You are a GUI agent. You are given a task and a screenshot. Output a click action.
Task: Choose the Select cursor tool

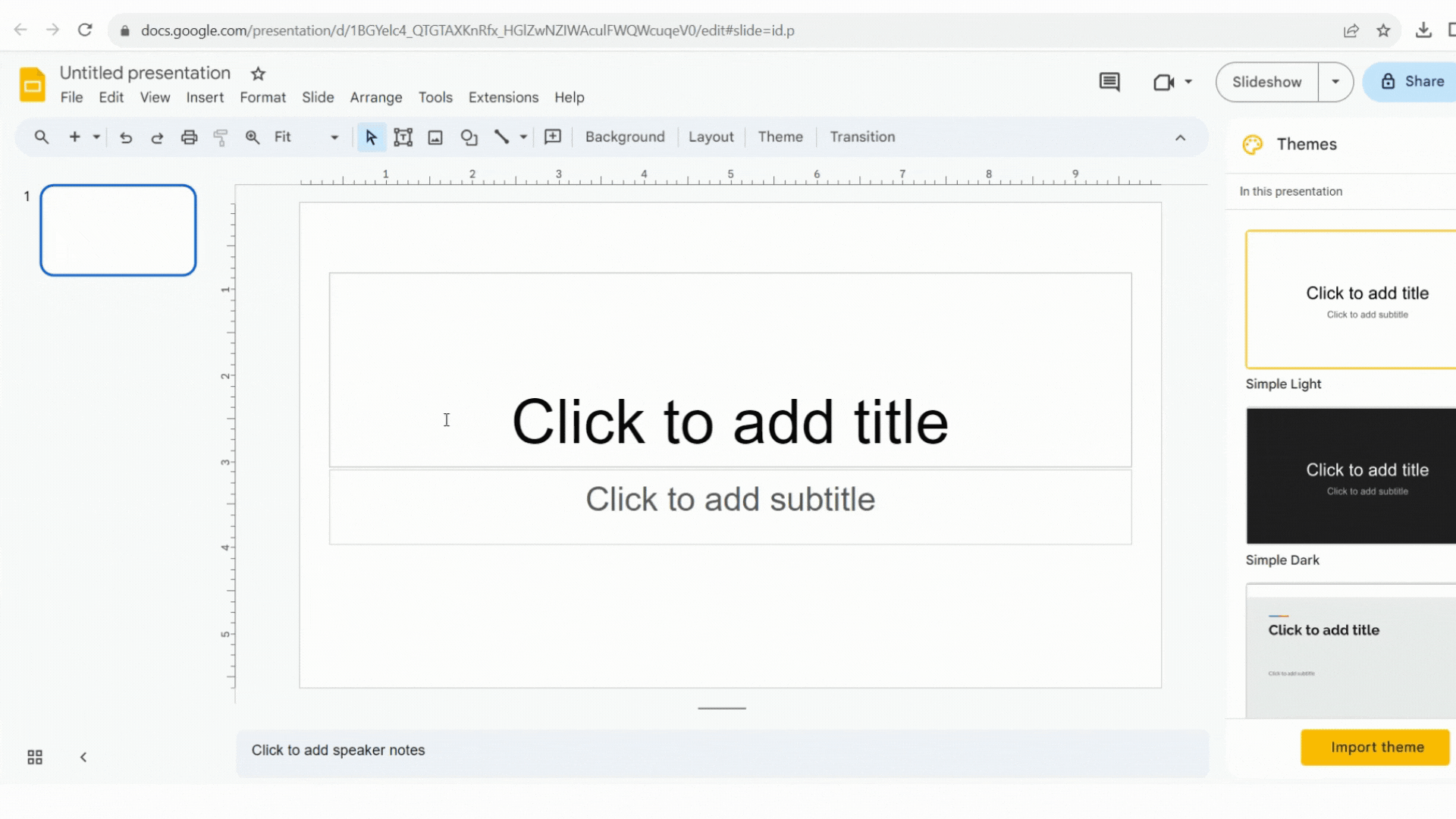tap(371, 137)
